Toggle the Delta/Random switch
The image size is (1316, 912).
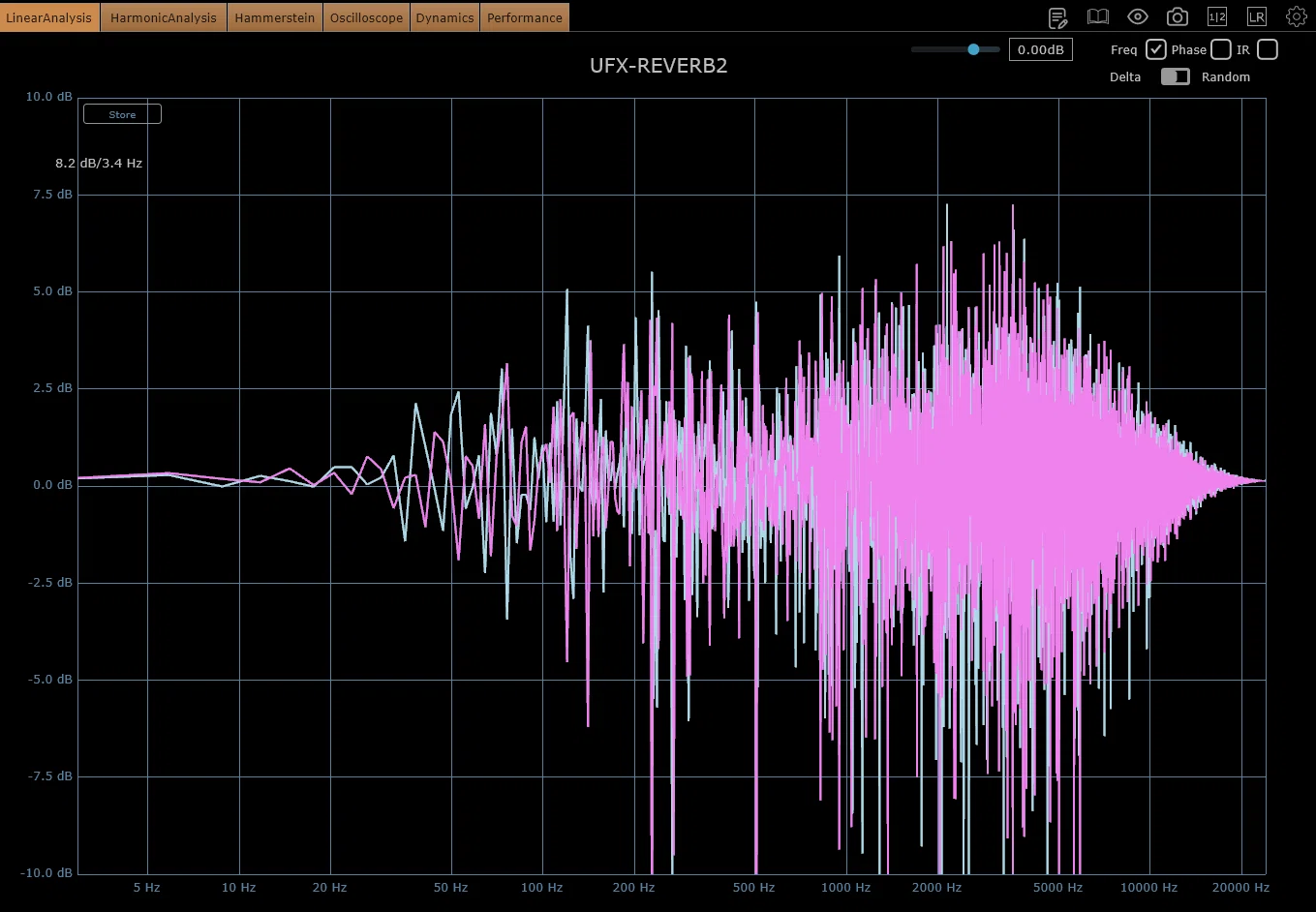[1175, 76]
